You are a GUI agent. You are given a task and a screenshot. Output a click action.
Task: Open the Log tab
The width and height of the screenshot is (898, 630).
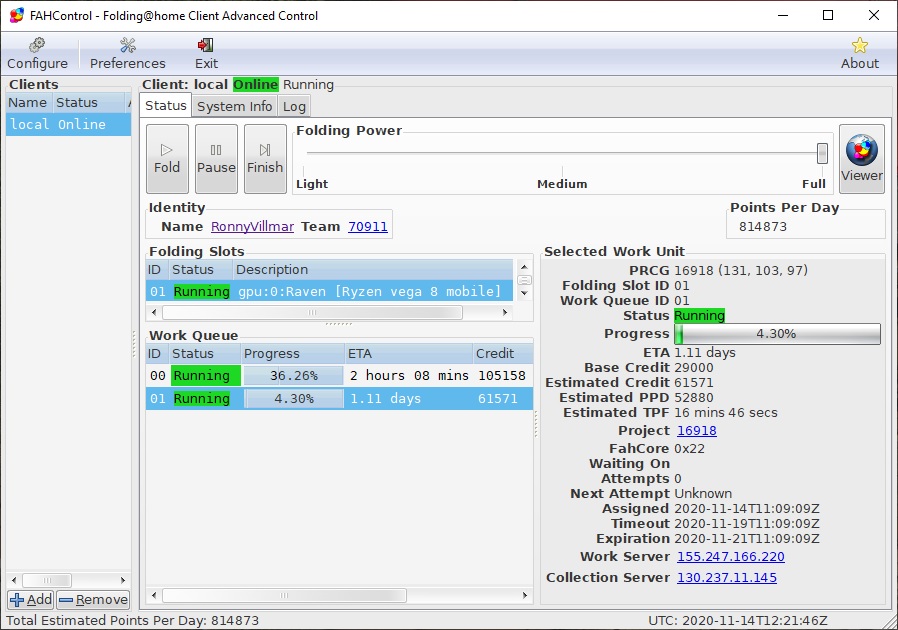pyautogui.click(x=294, y=107)
